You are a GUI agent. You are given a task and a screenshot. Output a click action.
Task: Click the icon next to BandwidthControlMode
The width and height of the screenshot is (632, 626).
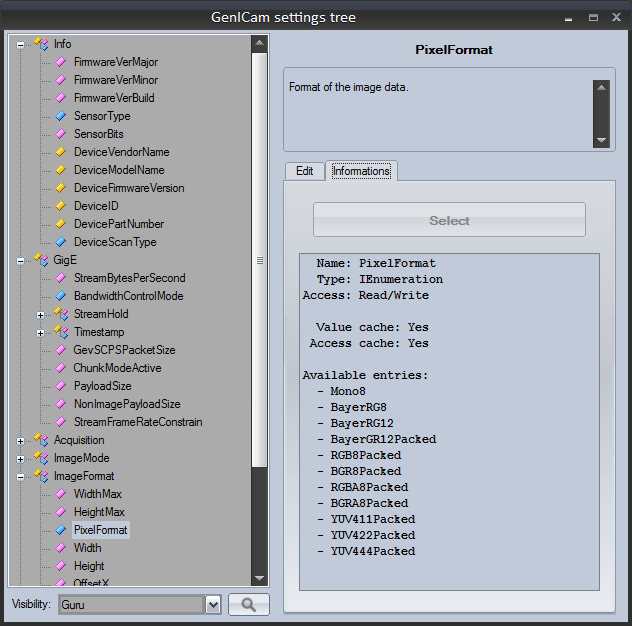(x=61, y=296)
